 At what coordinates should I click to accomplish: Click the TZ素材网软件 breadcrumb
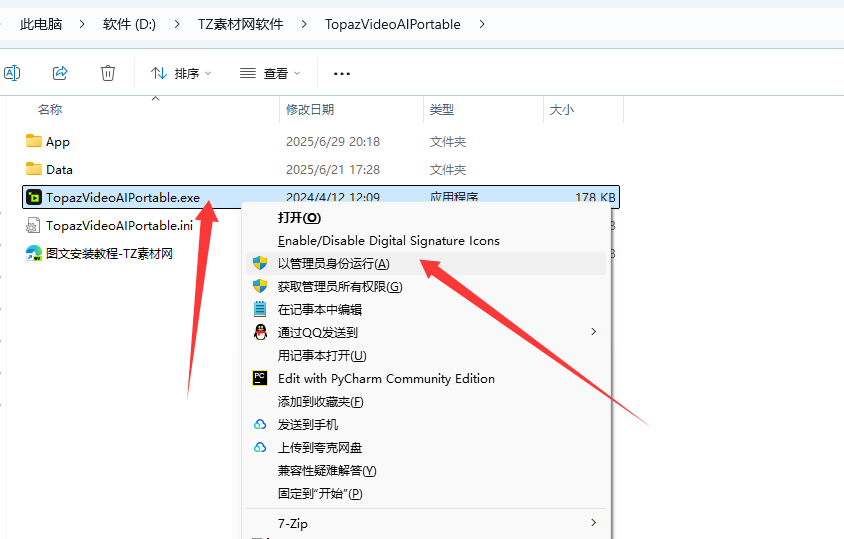[x=240, y=24]
